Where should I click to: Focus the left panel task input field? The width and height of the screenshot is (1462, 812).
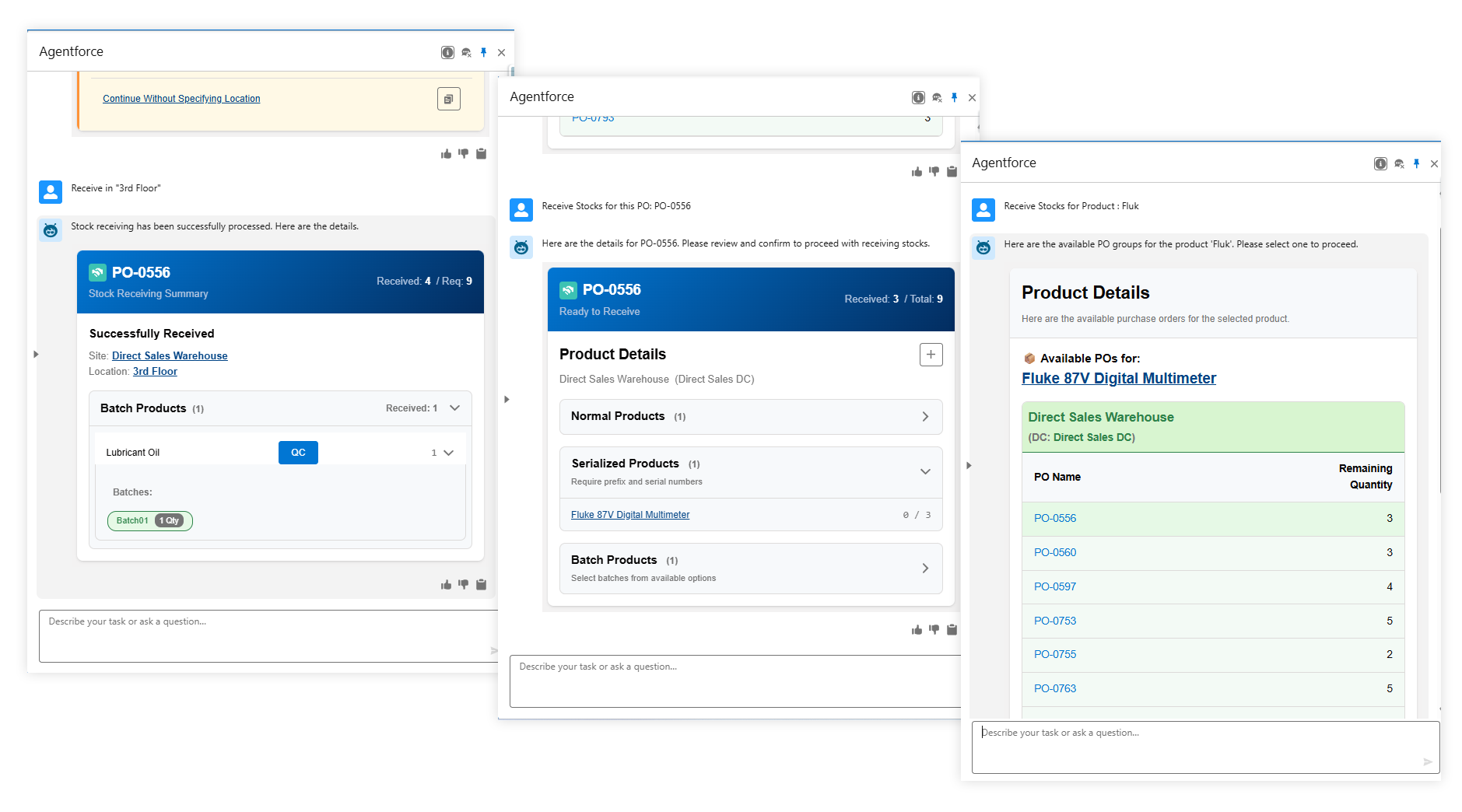tap(268, 636)
